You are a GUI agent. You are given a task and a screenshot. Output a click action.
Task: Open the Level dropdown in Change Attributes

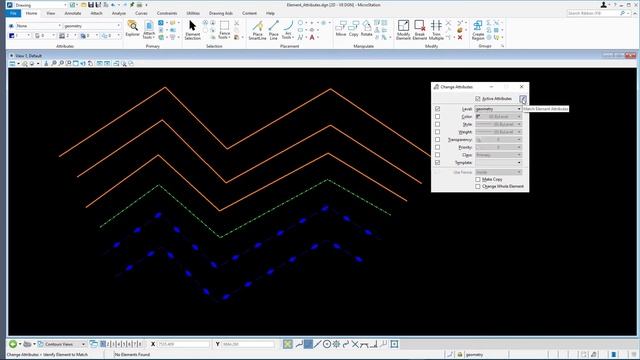click(x=498, y=109)
